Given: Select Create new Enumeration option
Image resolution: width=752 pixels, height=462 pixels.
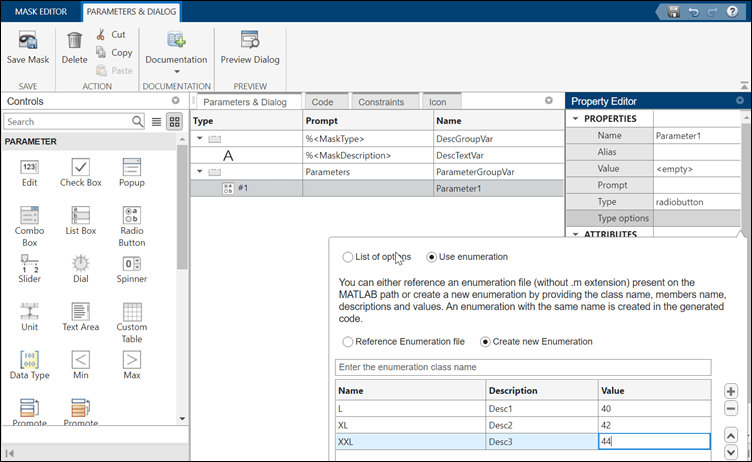Looking at the screenshot, I should coord(485,342).
